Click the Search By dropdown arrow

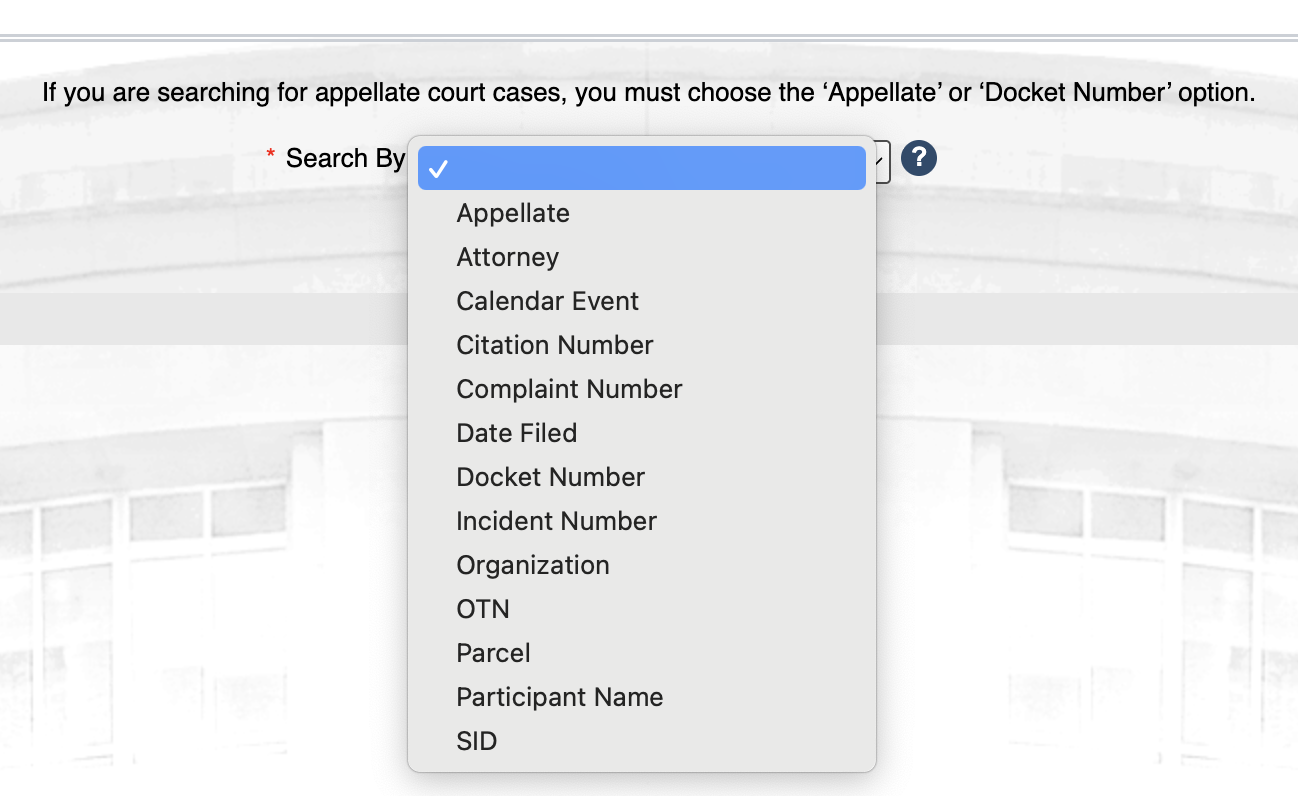click(880, 160)
